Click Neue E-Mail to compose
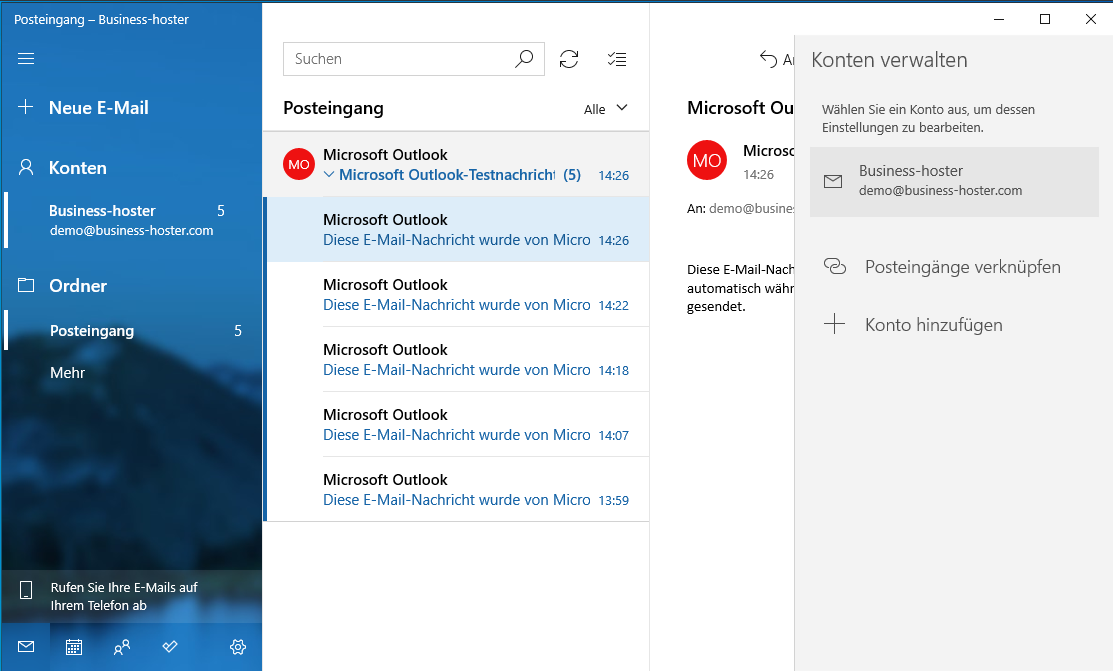1113x671 pixels. point(99,107)
